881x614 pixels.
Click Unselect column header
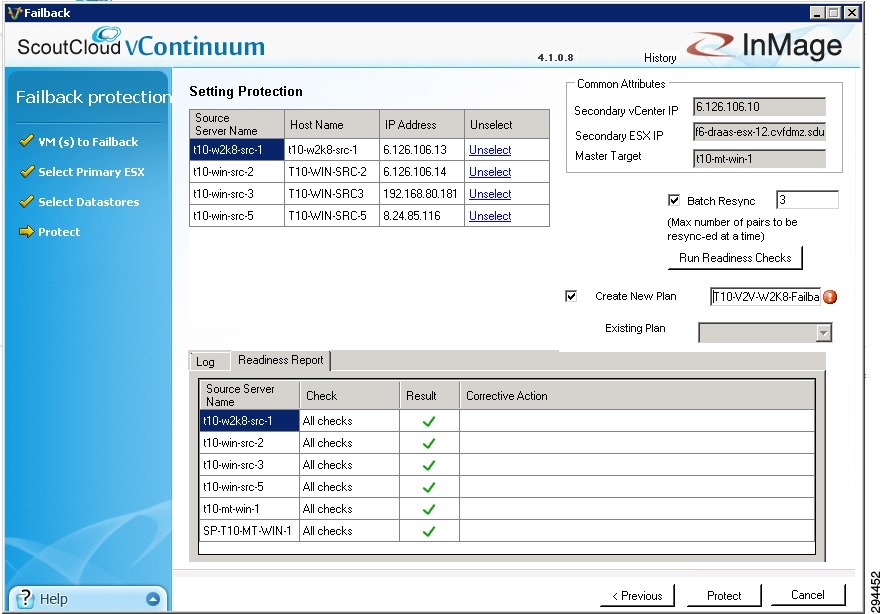pyautogui.click(x=507, y=125)
